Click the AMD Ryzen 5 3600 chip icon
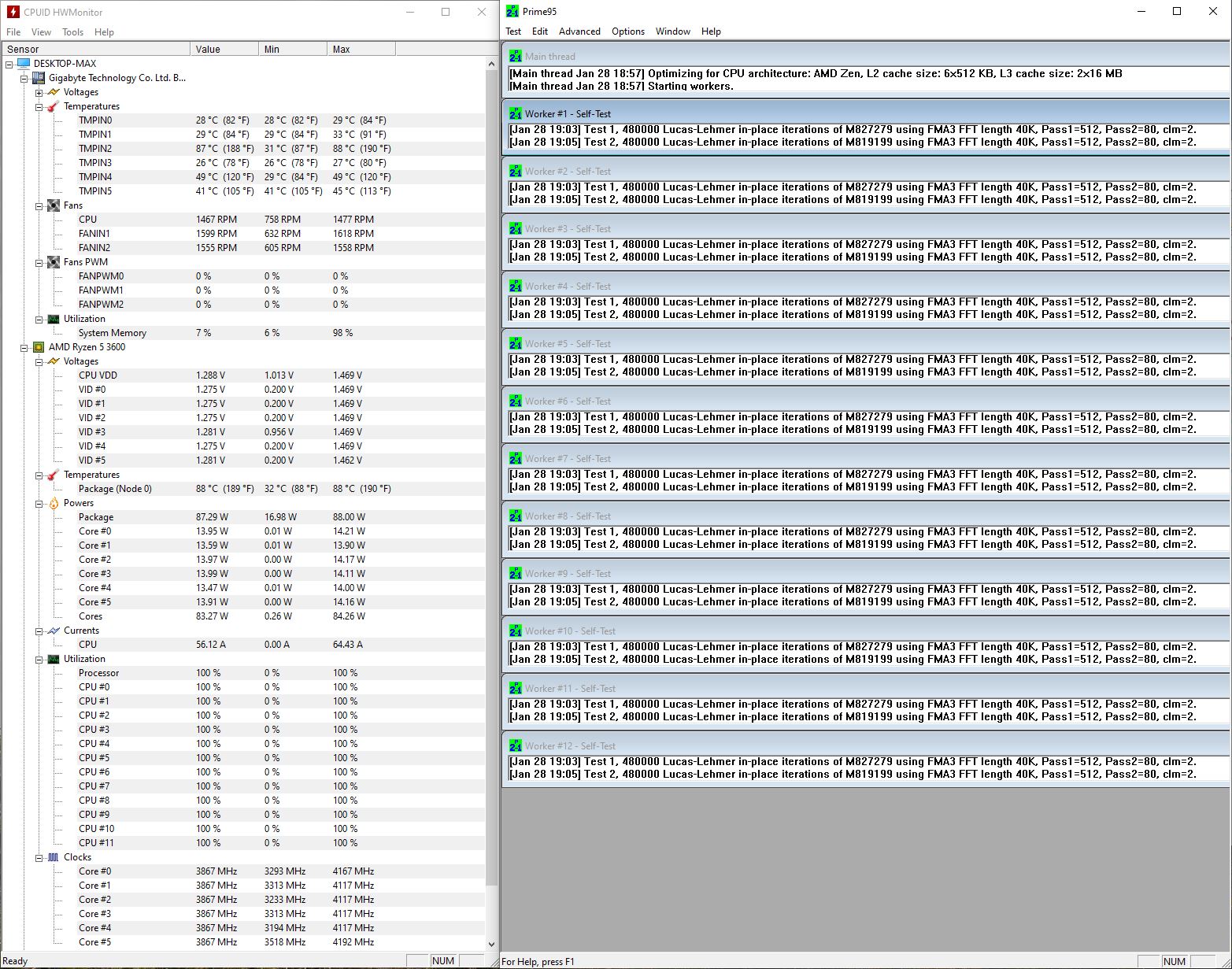The height and width of the screenshot is (969, 1232). (39, 347)
